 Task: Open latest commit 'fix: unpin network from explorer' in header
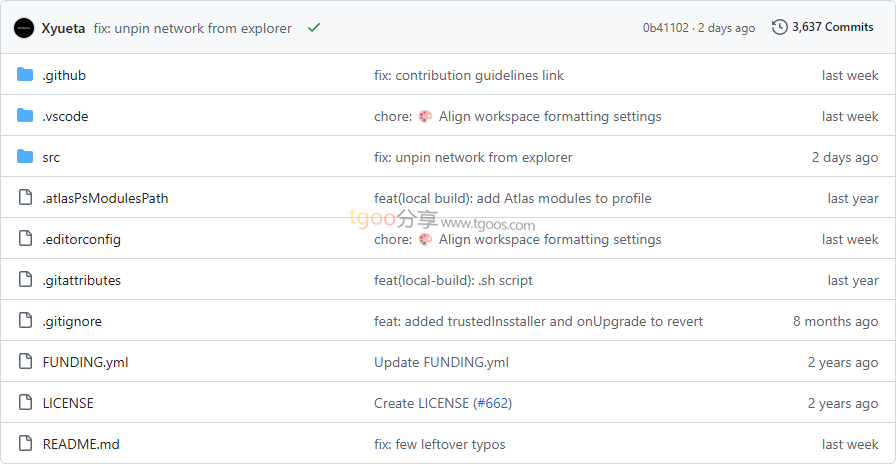(x=192, y=28)
